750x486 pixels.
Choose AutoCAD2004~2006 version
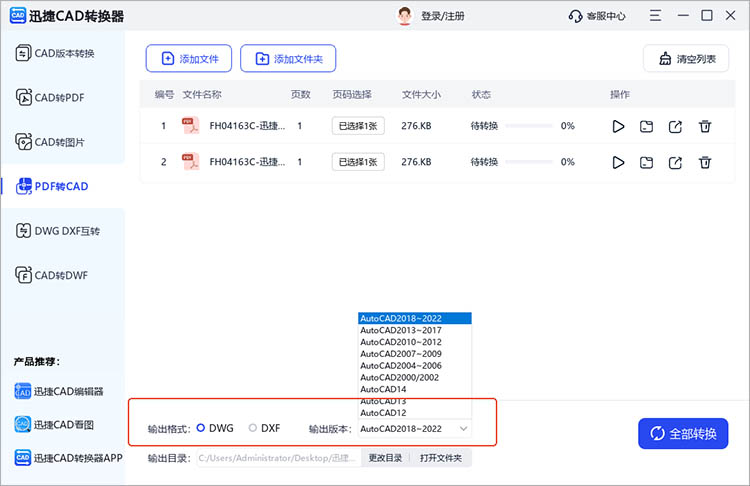coord(415,365)
